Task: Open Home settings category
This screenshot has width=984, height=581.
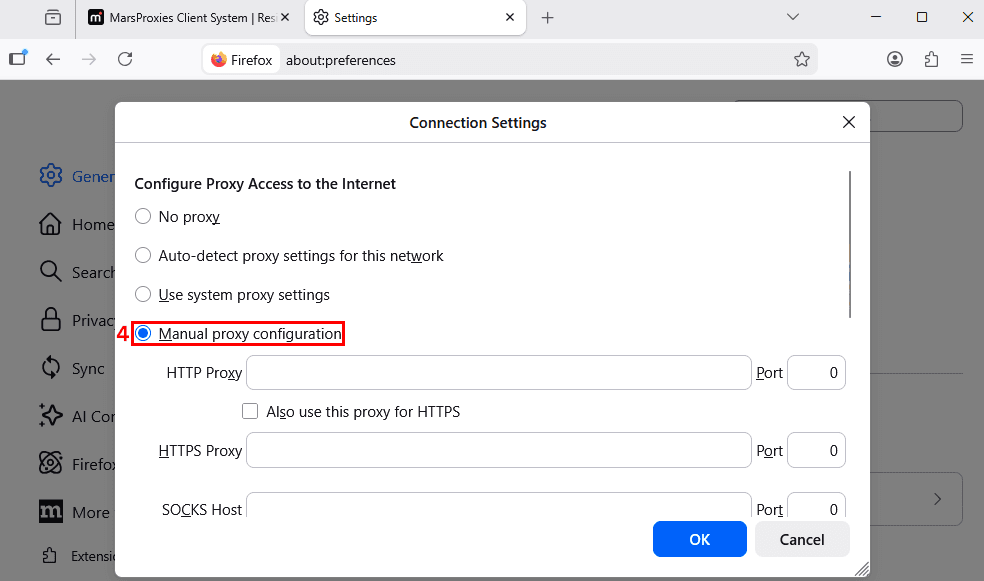Action: tap(75, 224)
